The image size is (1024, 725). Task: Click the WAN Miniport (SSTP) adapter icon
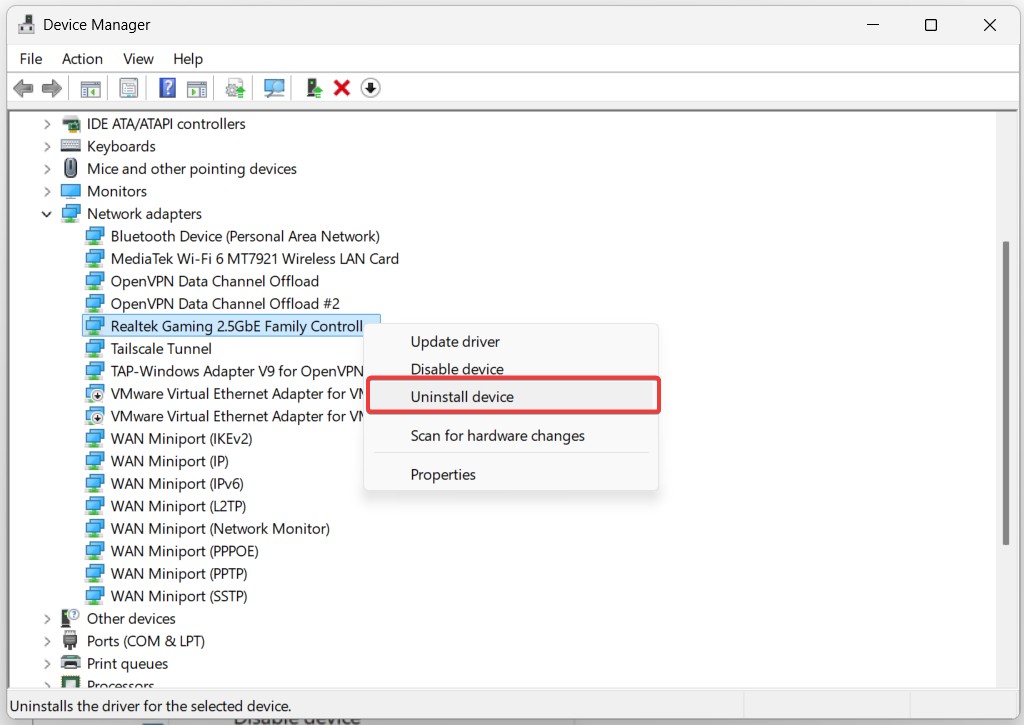pyautogui.click(x=95, y=596)
